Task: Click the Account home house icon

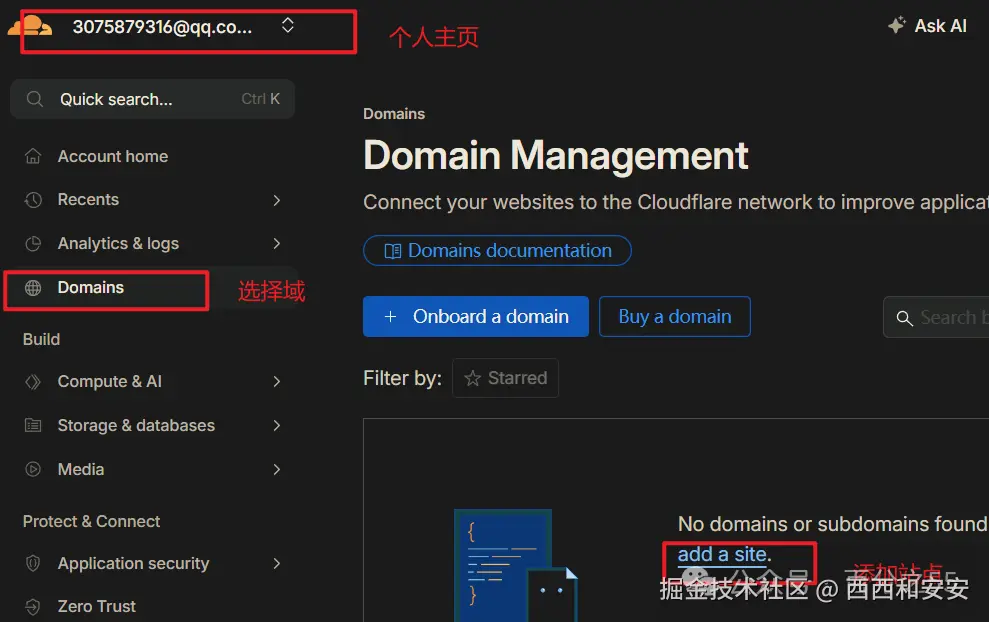Action: pos(33,156)
